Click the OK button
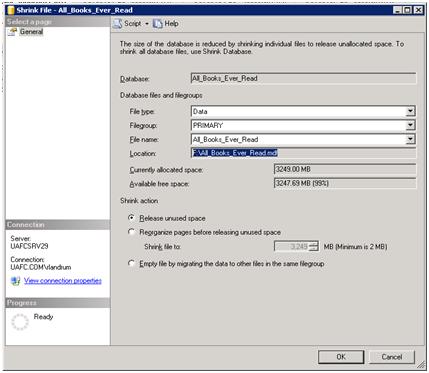The image size is (429, 373). [341, 357]
